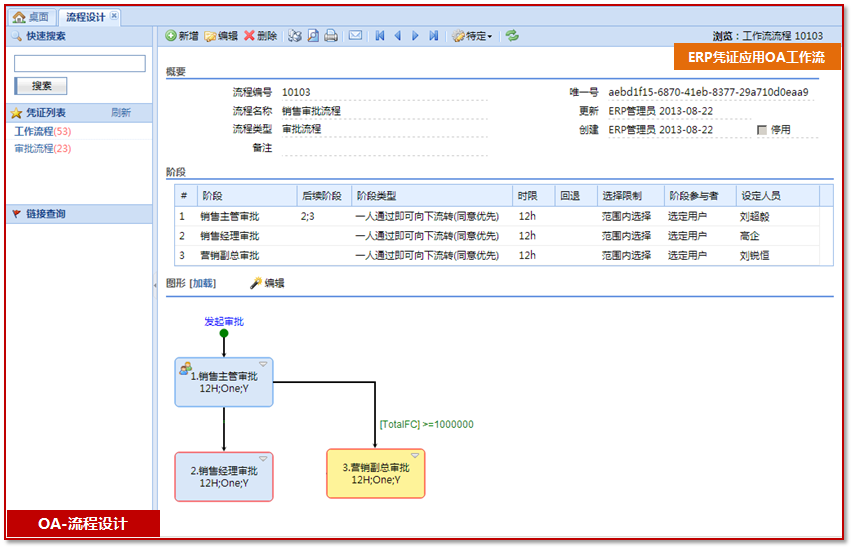Jump to the first record arrow
The height and width of the screenshot is (550, 854).
tap(380, 36)
